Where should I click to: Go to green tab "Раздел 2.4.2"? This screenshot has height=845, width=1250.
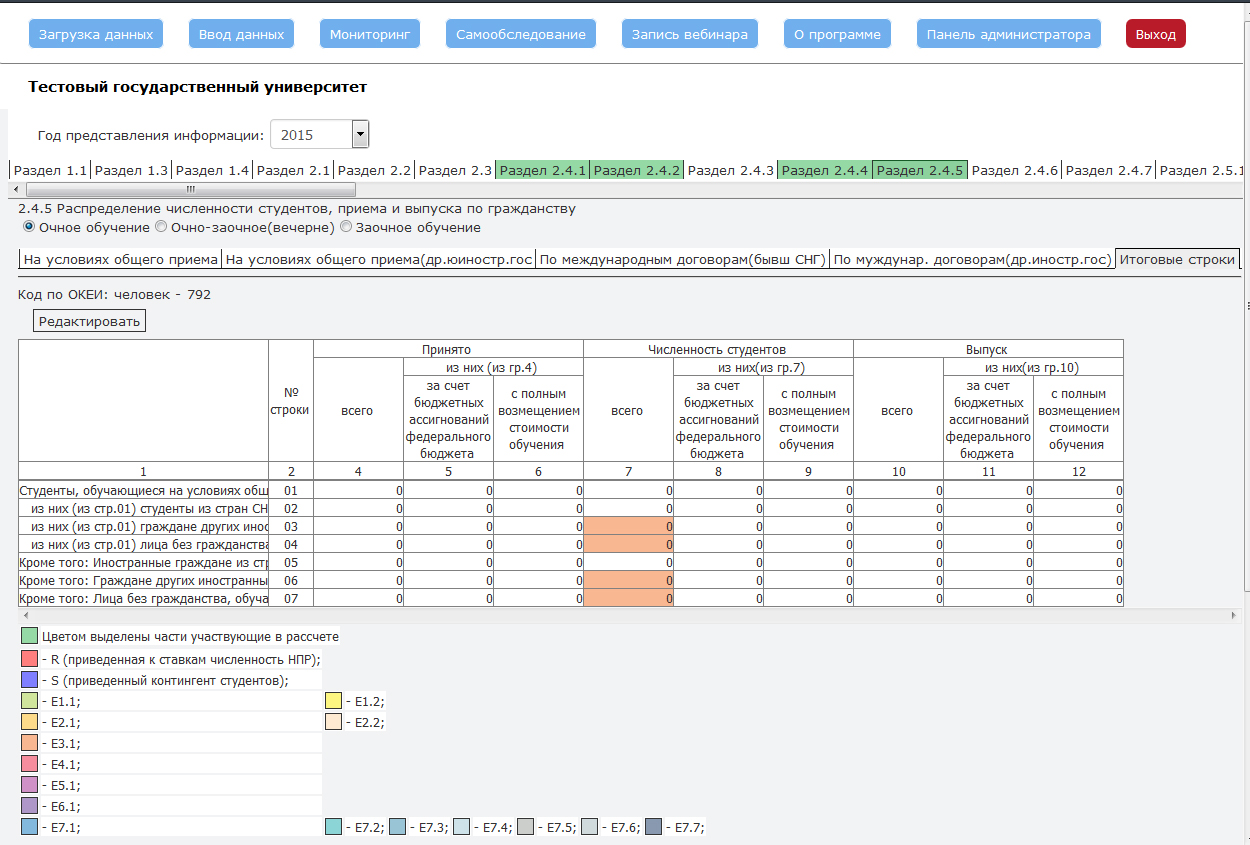pos(637,170)
